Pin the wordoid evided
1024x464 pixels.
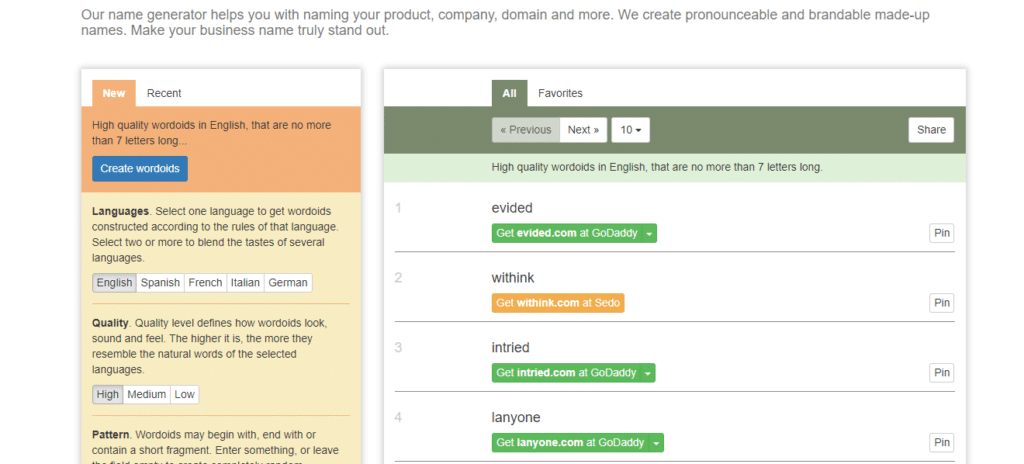[x=942, y=233]
